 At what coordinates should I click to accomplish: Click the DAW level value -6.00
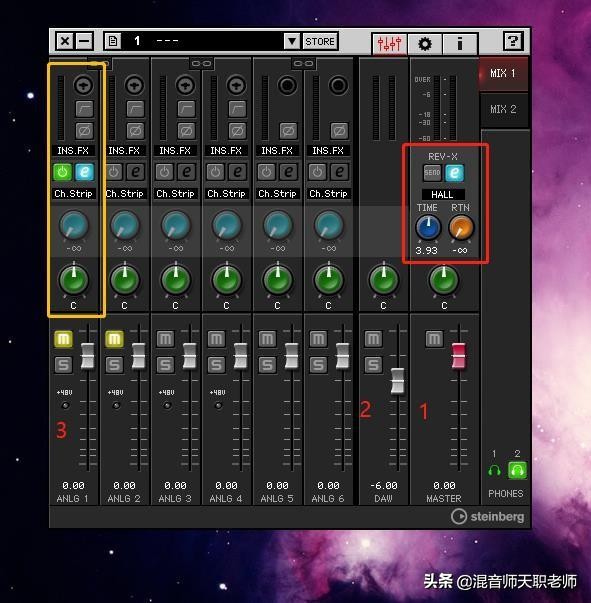click(x=384, y=486)
